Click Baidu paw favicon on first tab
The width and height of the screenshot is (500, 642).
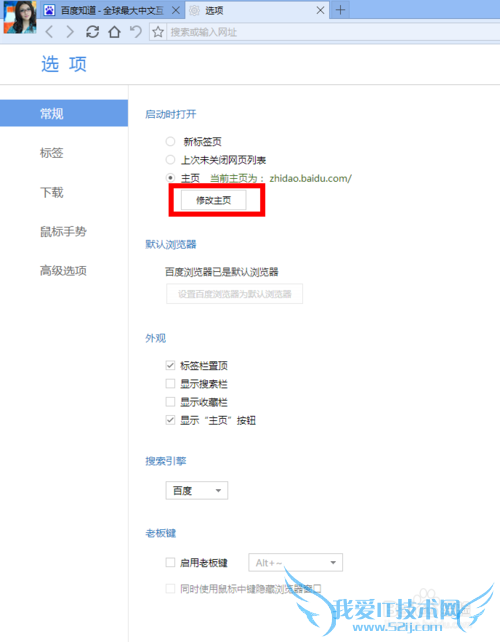(x=50, y=10)
